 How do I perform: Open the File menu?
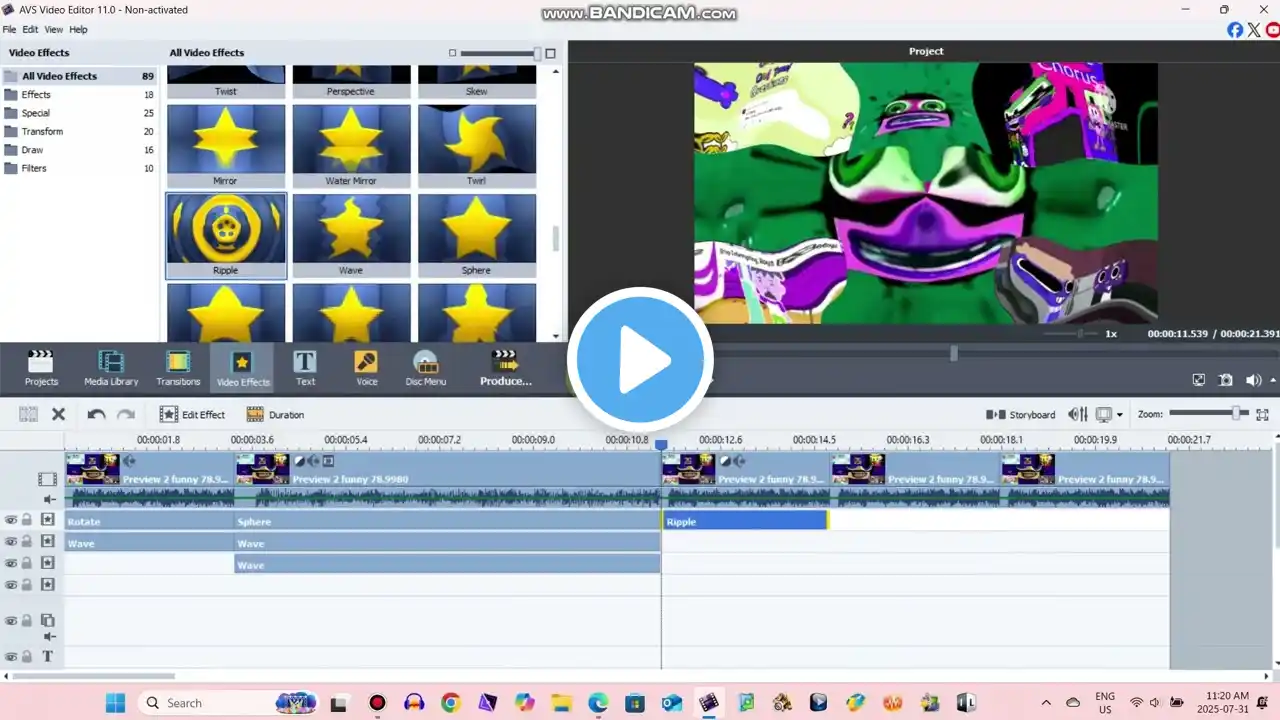pos(9,30)
